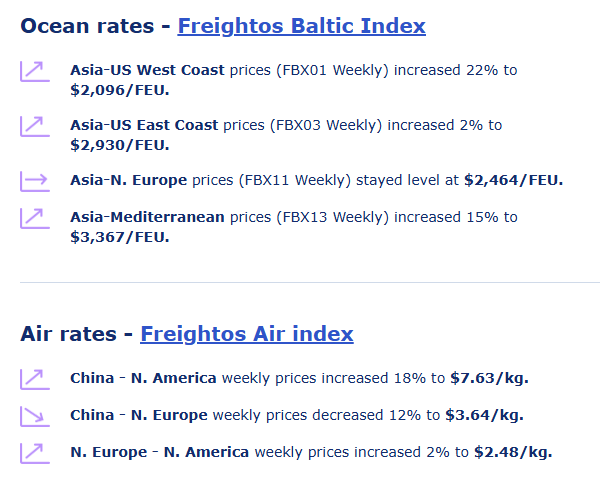Click the $2,096/FEU price text

click(119, 90)
